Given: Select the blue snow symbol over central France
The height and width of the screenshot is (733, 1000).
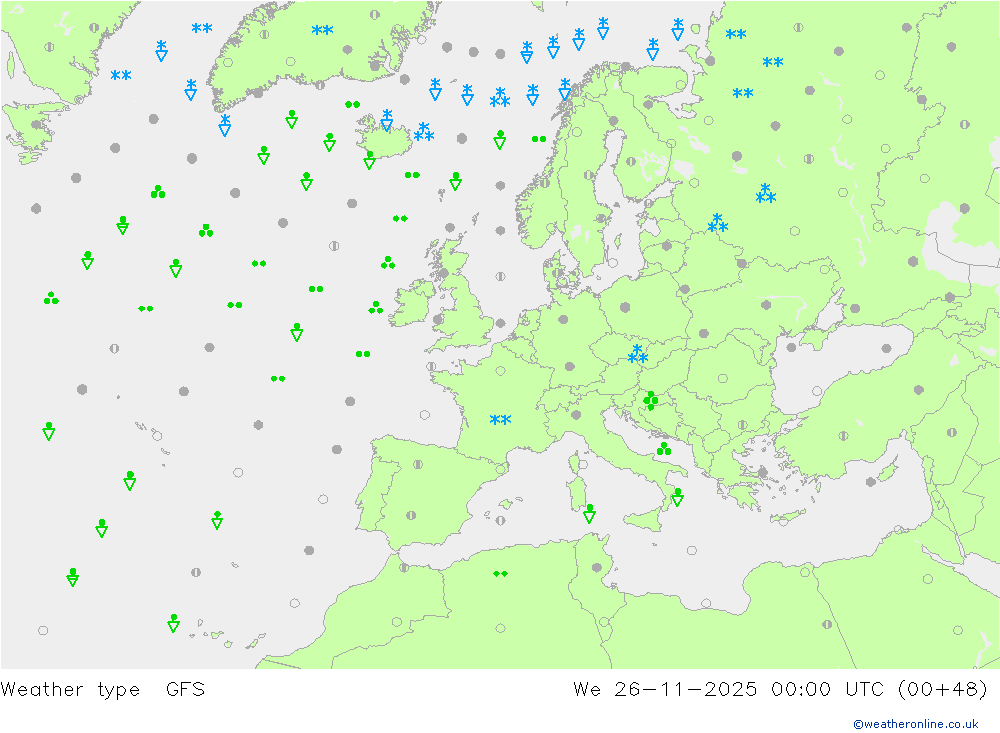Looking at the screenshot, I should (x=500, y=420).
